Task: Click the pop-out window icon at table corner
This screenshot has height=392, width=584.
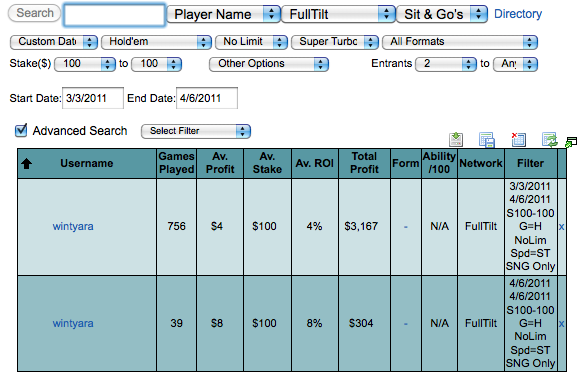Action: (571, 142)
